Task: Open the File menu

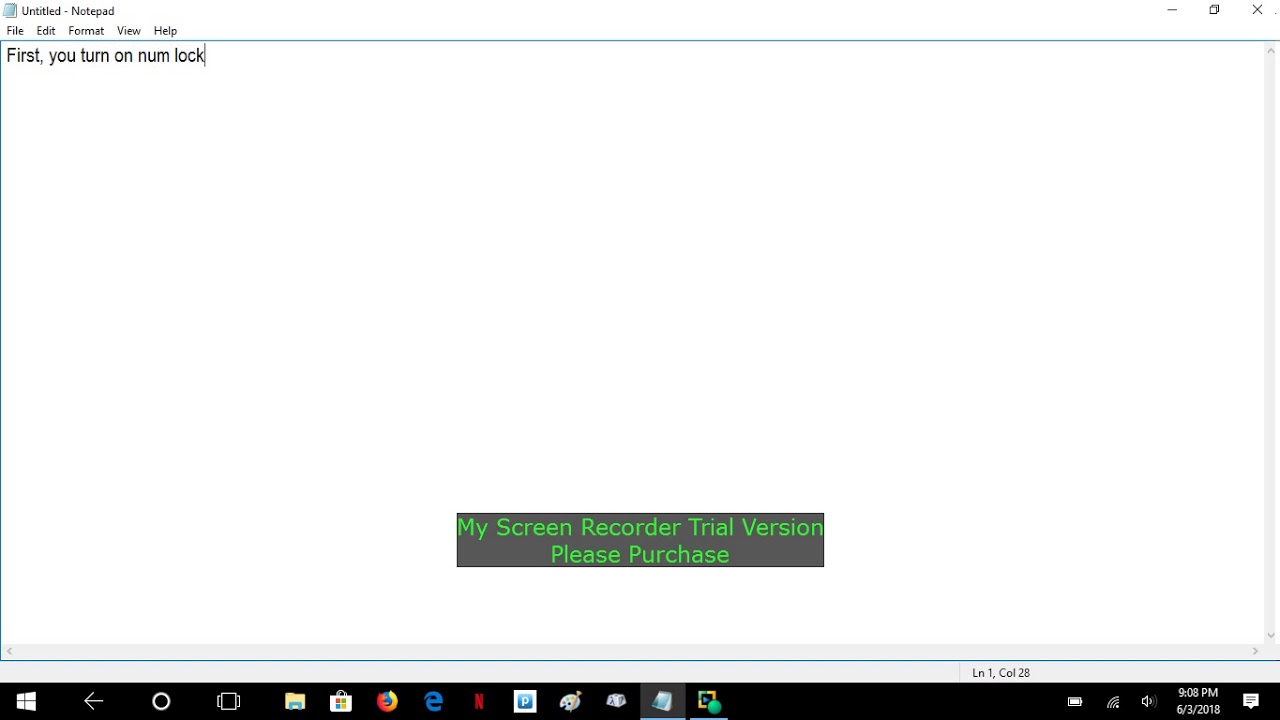Action: click(15, 31)
